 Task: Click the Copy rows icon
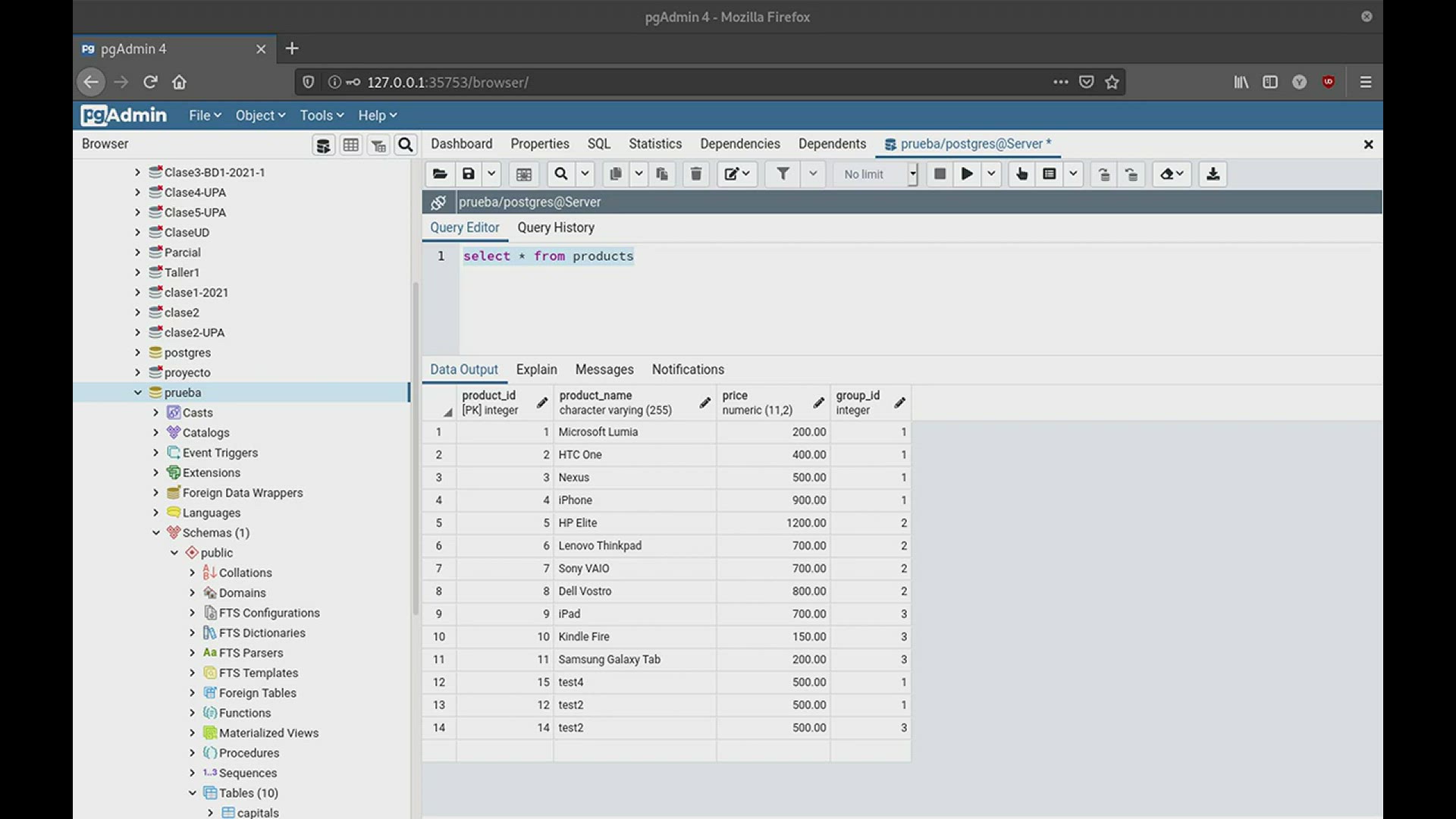616,174
